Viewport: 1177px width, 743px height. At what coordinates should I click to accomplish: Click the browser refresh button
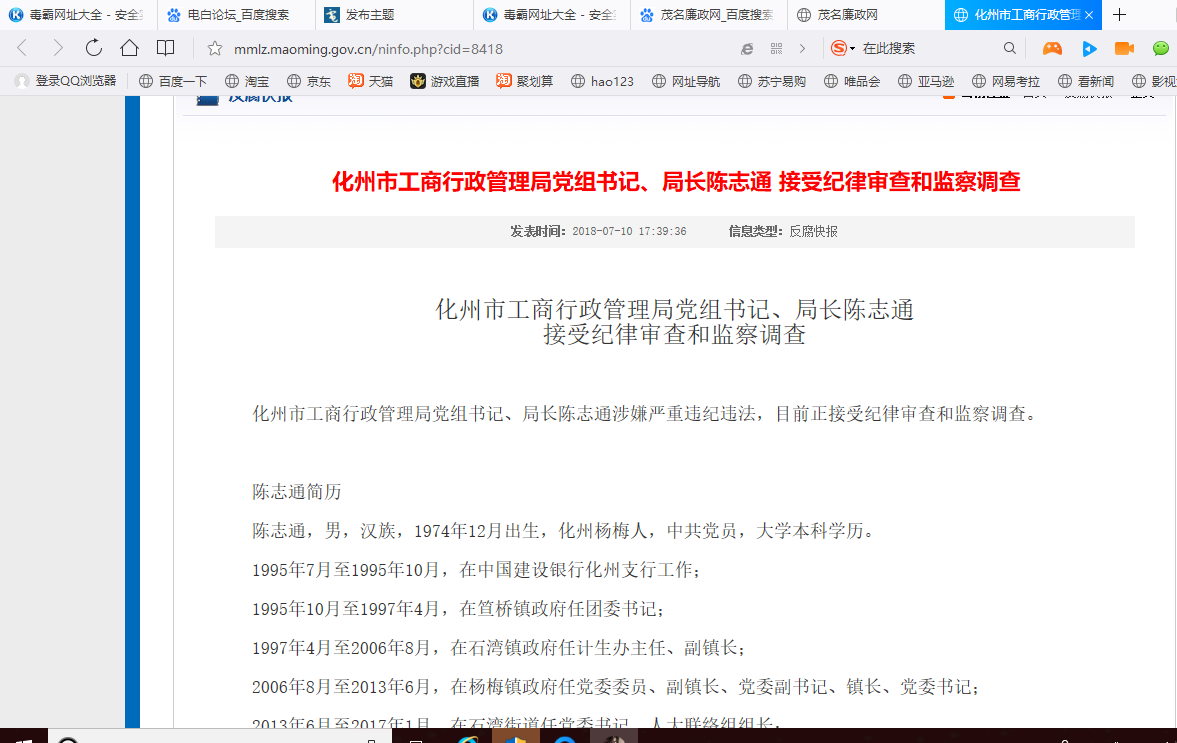(94, 48)
